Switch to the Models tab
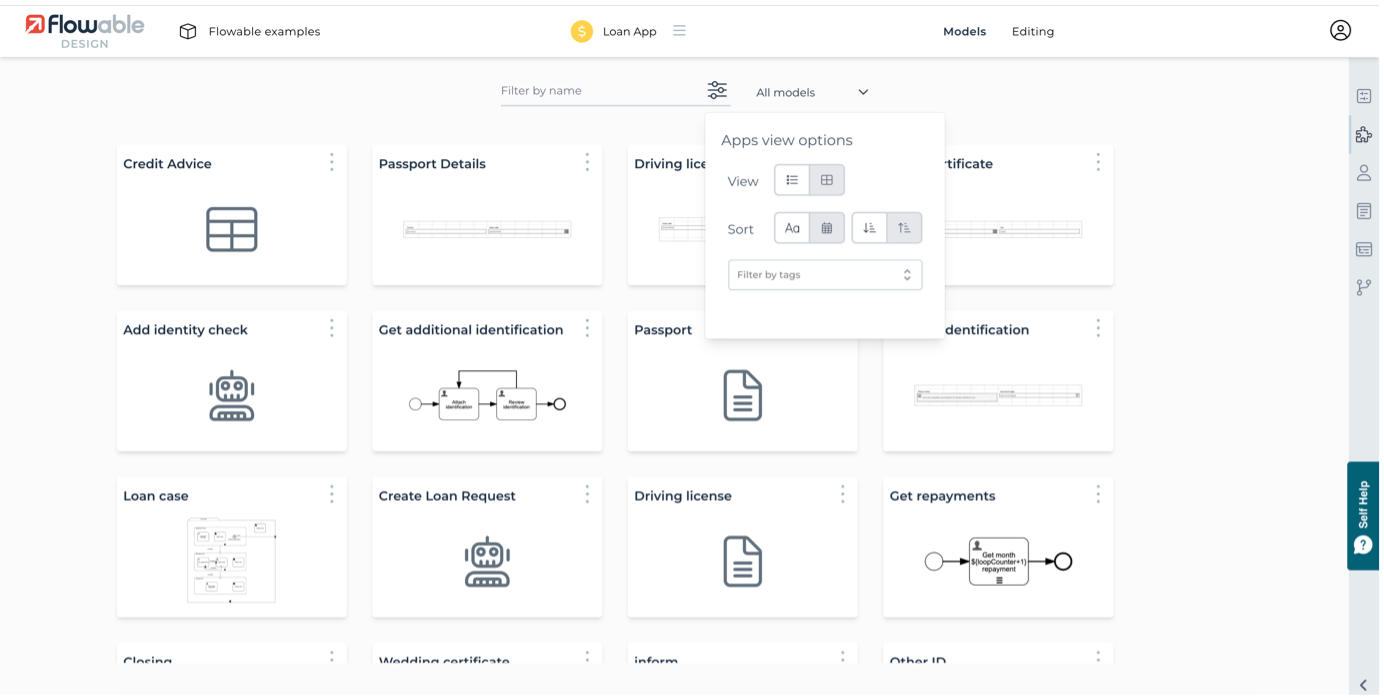Image resolution: width=1384 pixels, height=699 pixels. 964,31
